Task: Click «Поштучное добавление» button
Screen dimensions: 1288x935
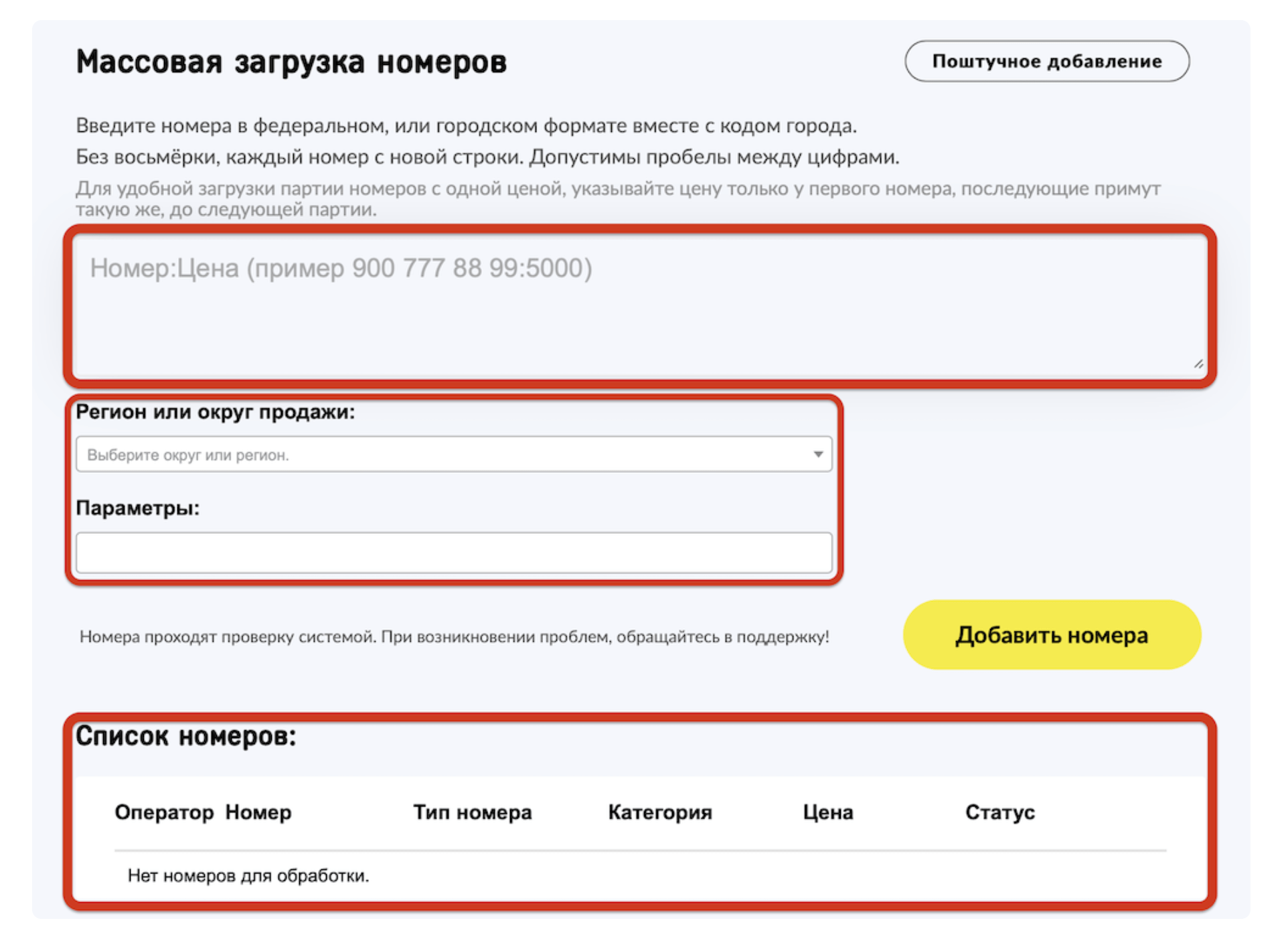Action: click(x=1047, y=61)
